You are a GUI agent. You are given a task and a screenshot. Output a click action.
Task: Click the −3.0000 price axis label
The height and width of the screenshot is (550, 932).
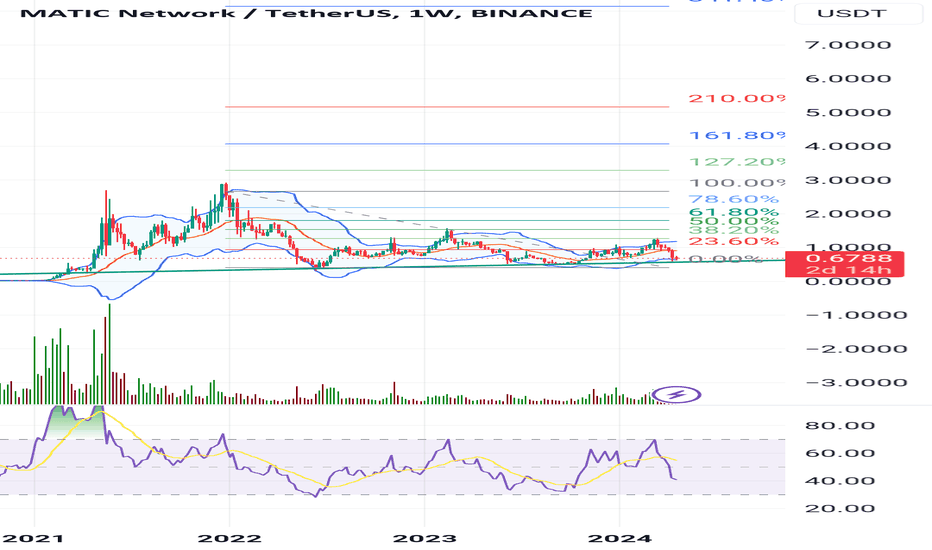point(856,382)
